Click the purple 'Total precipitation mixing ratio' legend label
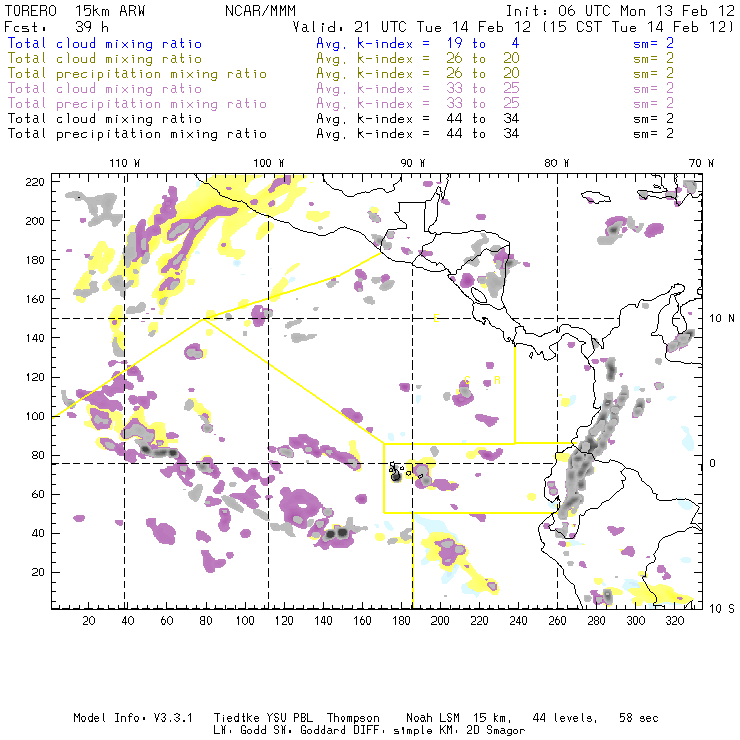Screen dimensions: 740x740 pos(137,104)
